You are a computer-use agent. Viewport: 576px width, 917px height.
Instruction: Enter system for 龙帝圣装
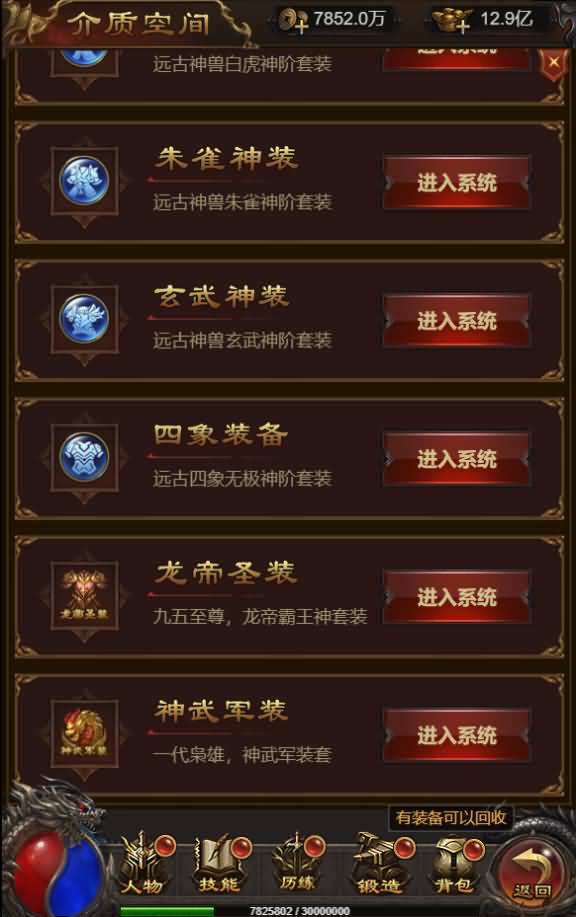click(x=457, y=597)
